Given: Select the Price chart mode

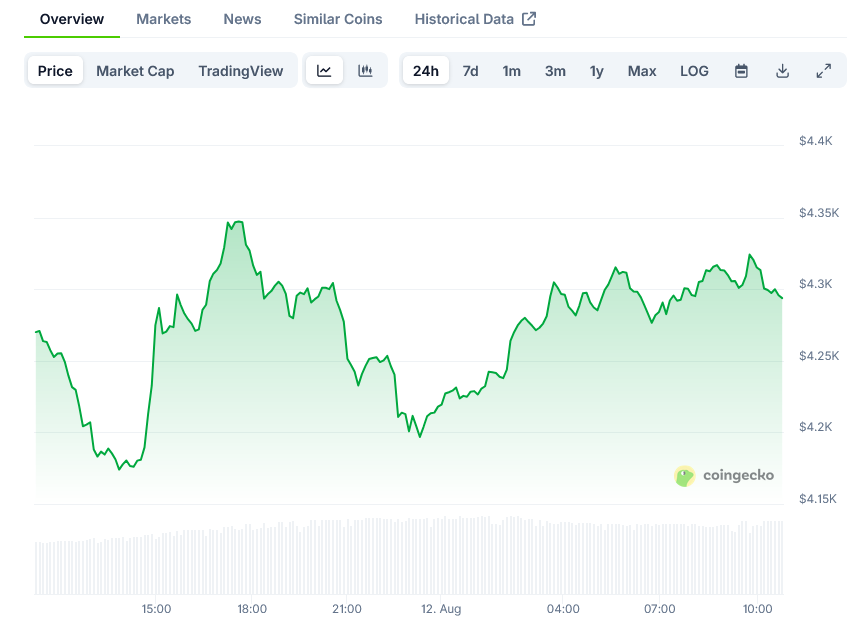Looking at the screenshot, I should (55, 71).
